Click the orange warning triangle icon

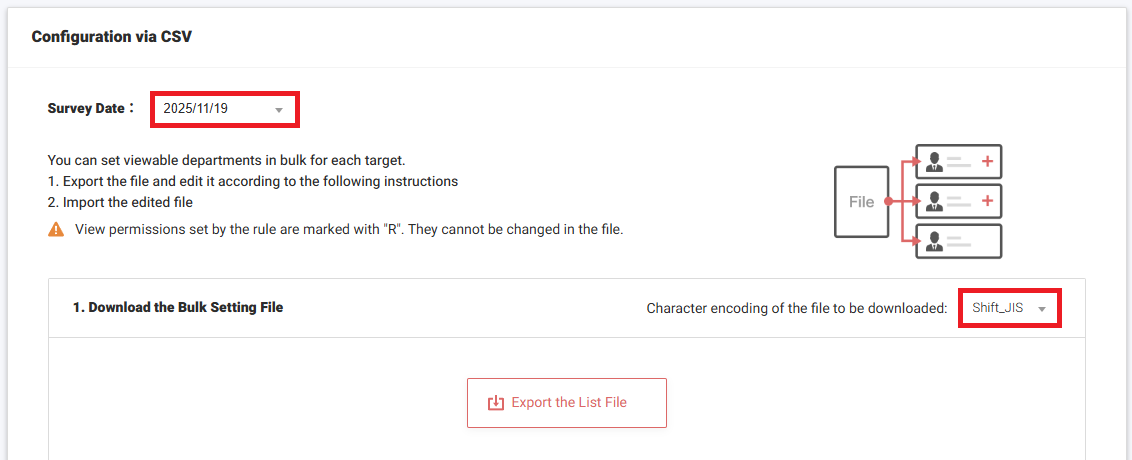coord(56,229)
